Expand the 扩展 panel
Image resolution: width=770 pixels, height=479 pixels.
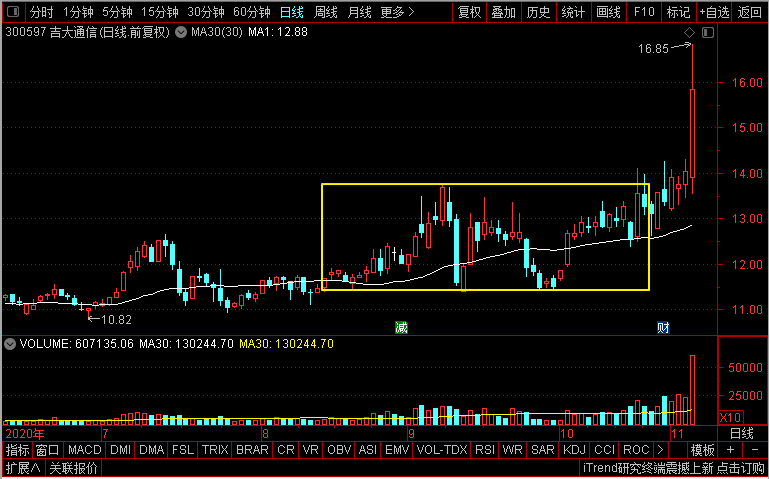pos(23,469)
